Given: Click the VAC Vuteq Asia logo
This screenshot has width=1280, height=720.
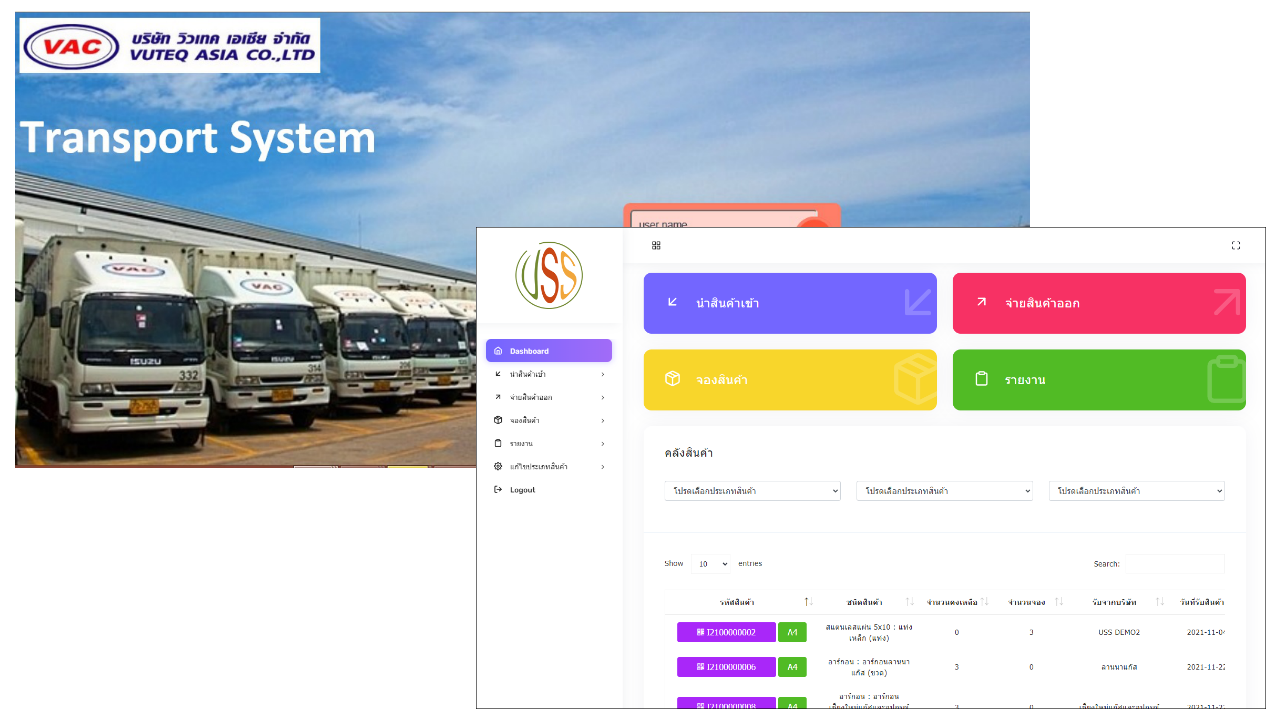Looking at the screenshot, I should tap(170, 45).
